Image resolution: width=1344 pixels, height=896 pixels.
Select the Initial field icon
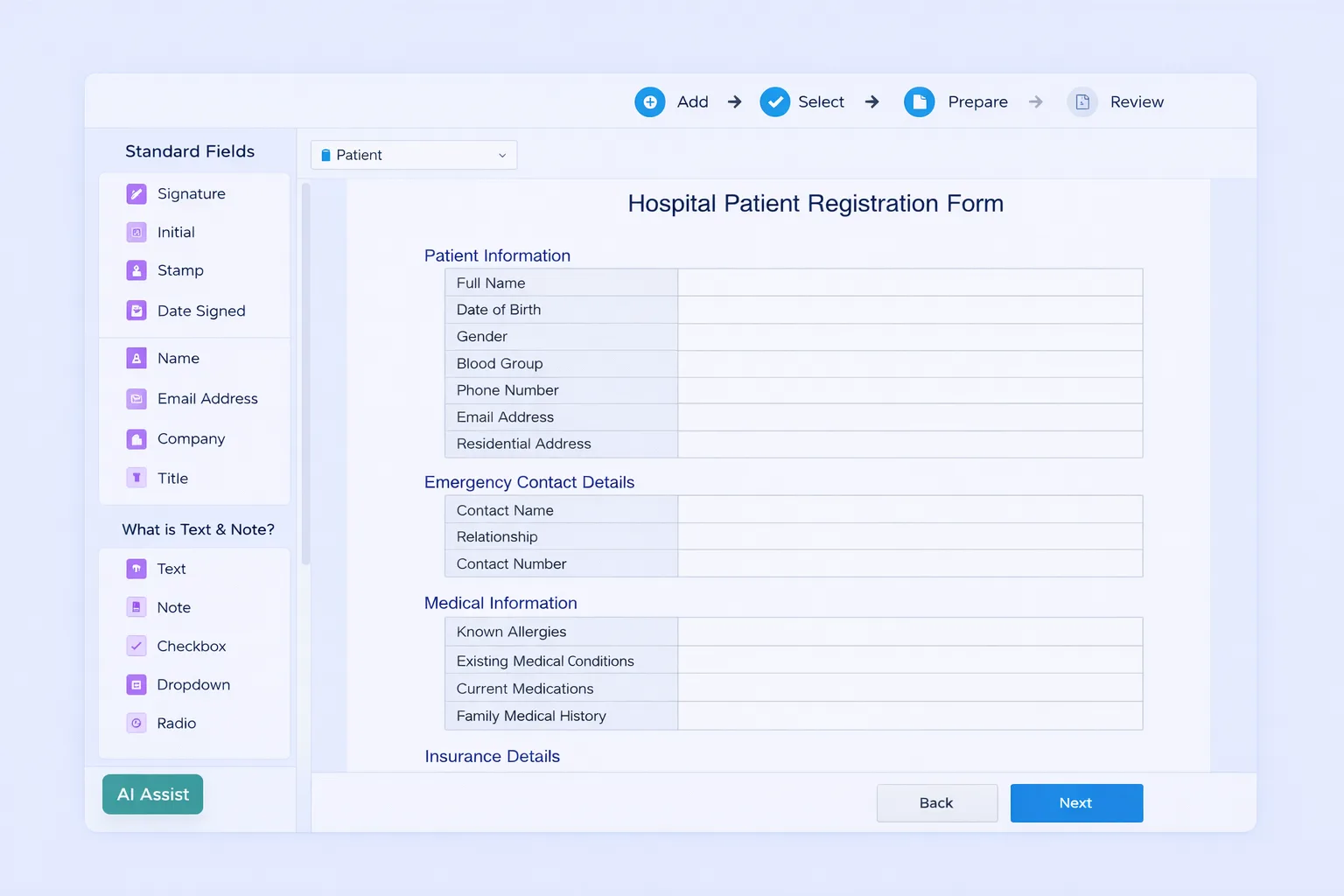[136, 232]
